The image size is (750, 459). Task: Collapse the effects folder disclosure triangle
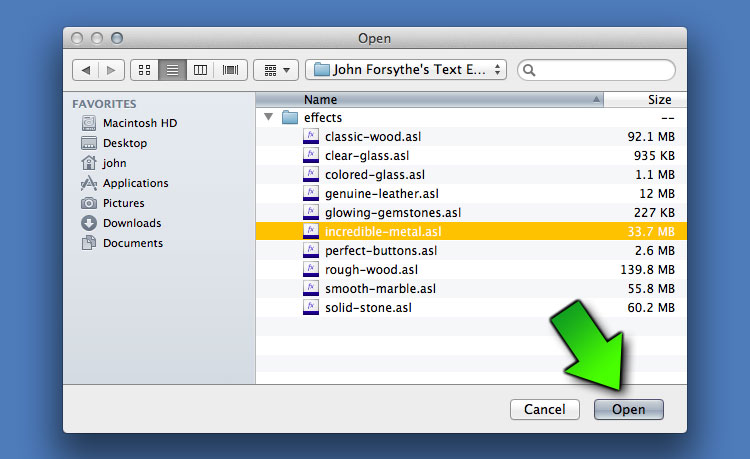(269, 117)
